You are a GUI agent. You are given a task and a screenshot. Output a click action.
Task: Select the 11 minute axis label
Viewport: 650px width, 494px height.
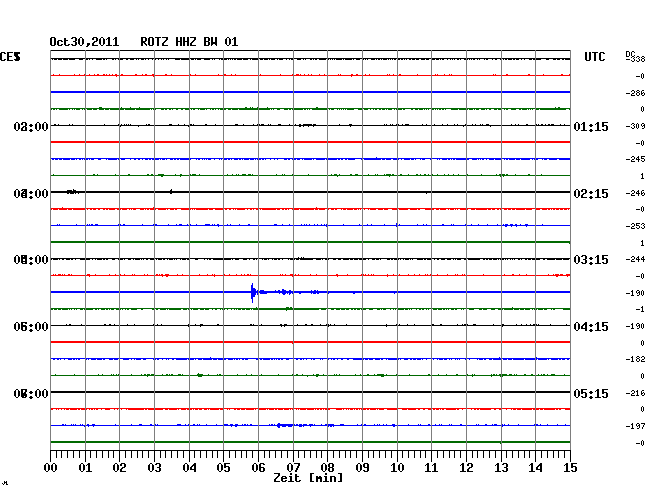pos(432,468)
